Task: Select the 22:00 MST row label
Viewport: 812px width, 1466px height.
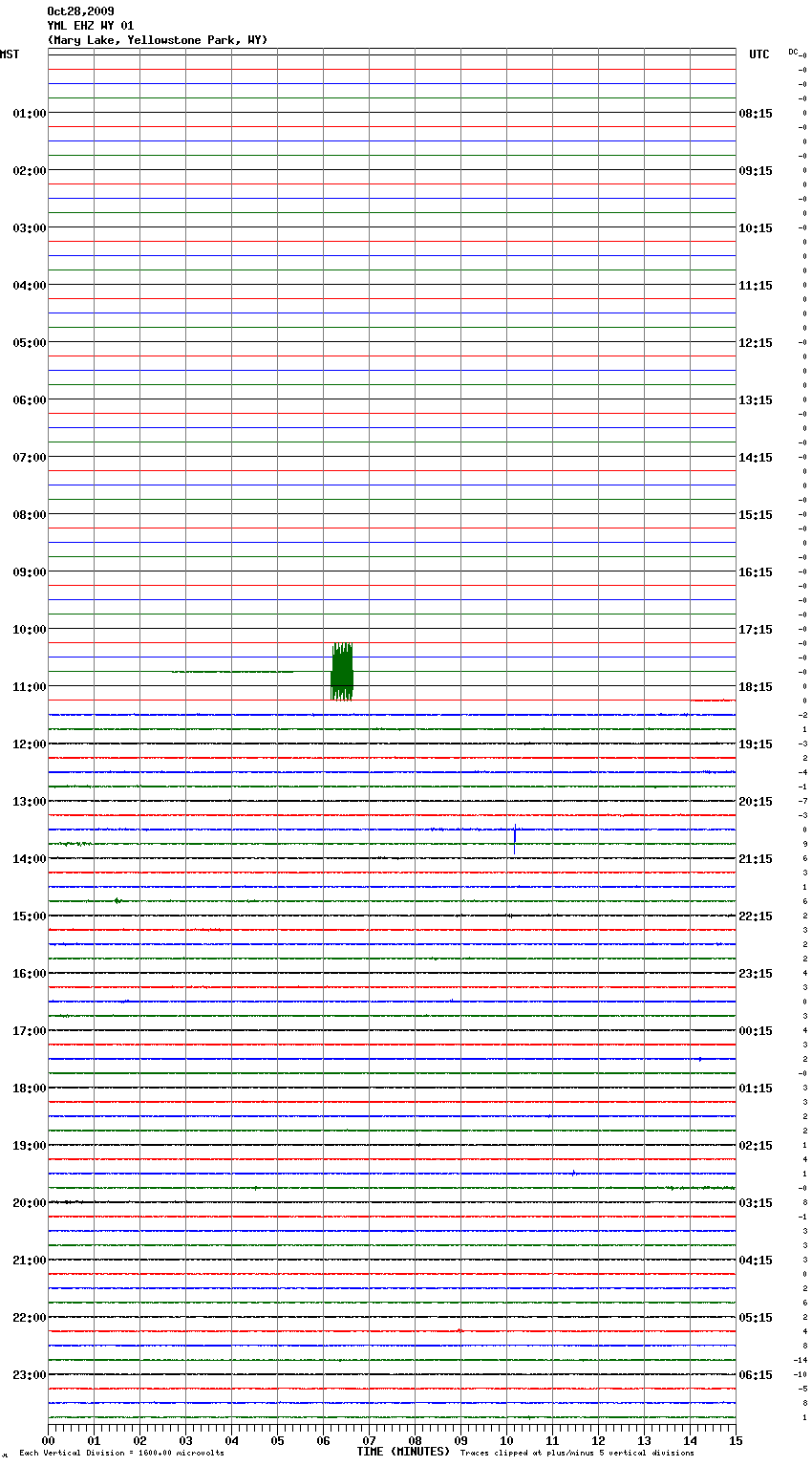Action: point(30,1318)
